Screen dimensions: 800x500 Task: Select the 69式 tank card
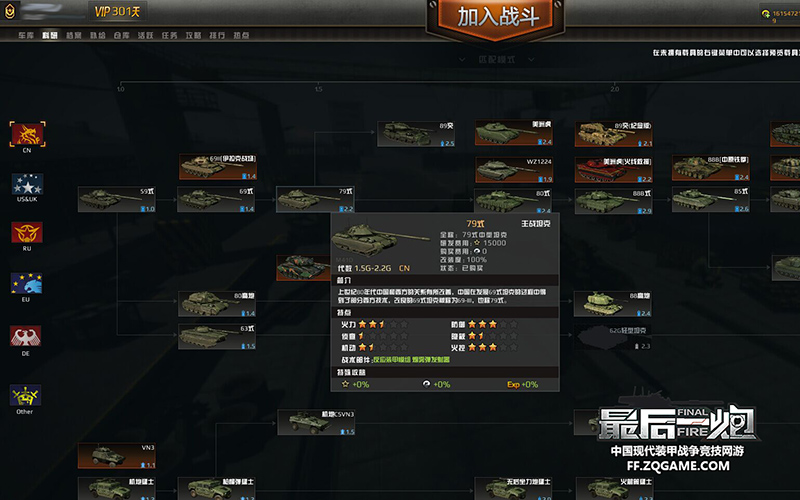click(x=216, y=199)
